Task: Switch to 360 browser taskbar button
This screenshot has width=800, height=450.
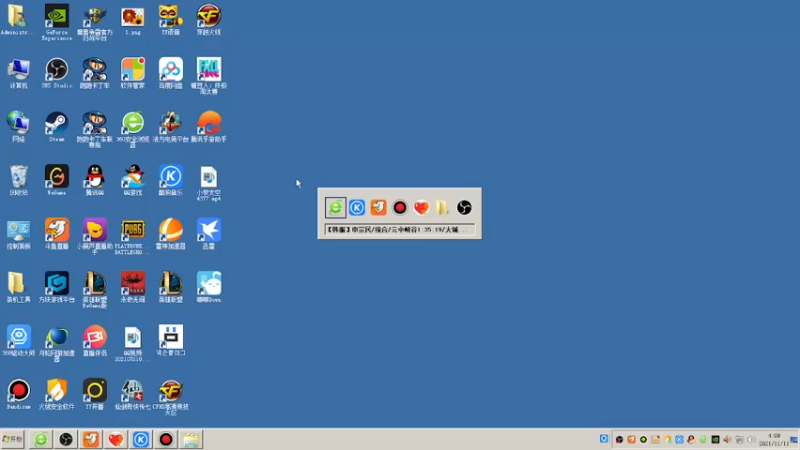Action: [x=41, y=439]
